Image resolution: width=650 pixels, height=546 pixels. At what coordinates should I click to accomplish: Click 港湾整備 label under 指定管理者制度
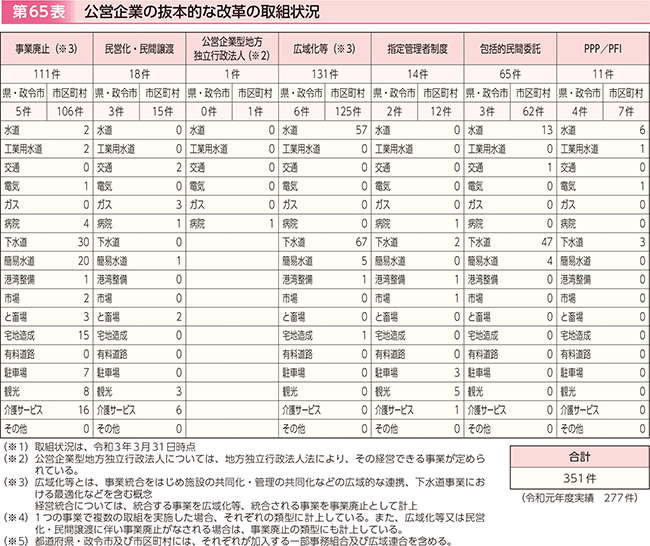390,279
